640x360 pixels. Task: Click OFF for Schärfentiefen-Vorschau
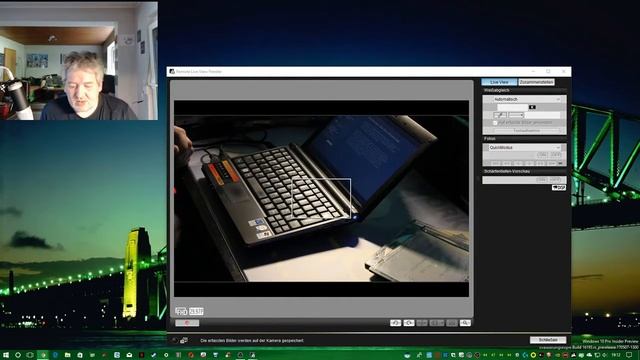tap(556, 180)
